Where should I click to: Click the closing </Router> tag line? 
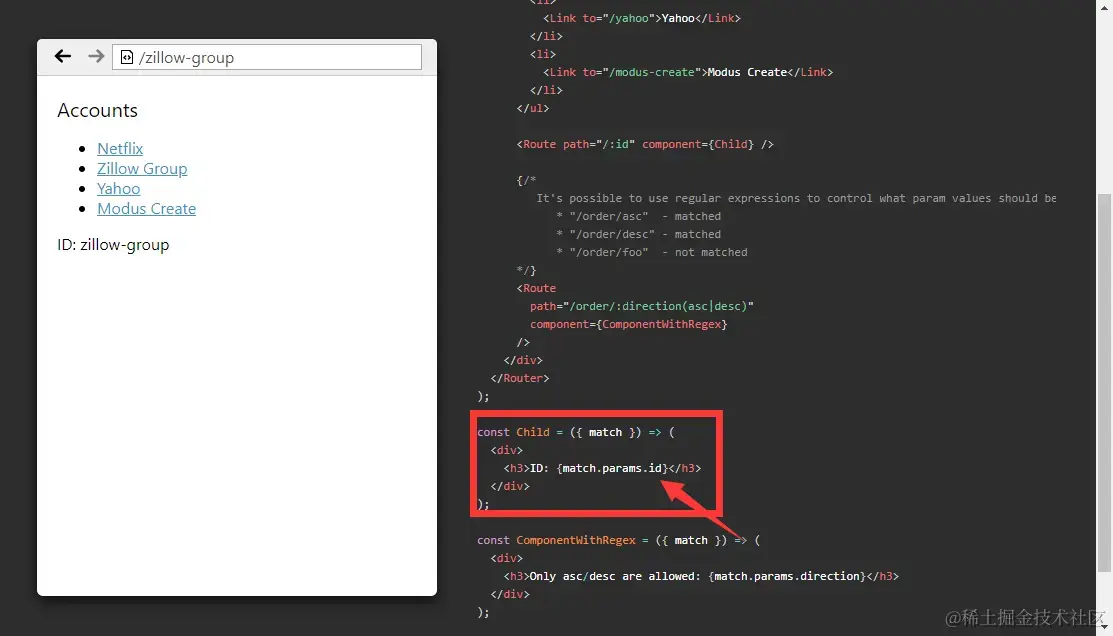tap(520, 378)
